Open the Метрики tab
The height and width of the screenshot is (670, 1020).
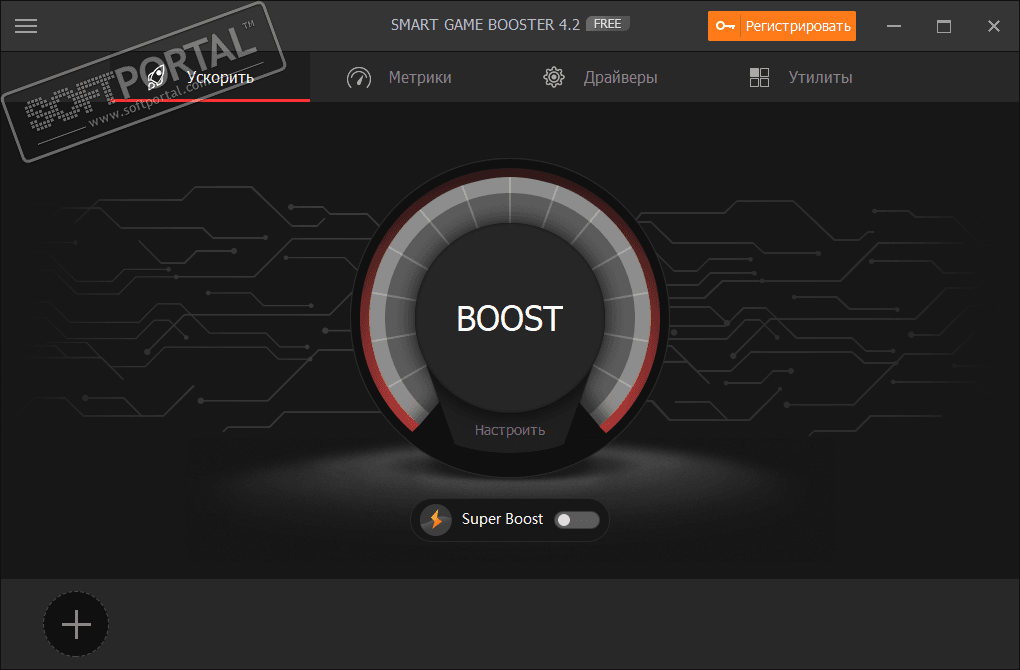[x=399, y=77]
